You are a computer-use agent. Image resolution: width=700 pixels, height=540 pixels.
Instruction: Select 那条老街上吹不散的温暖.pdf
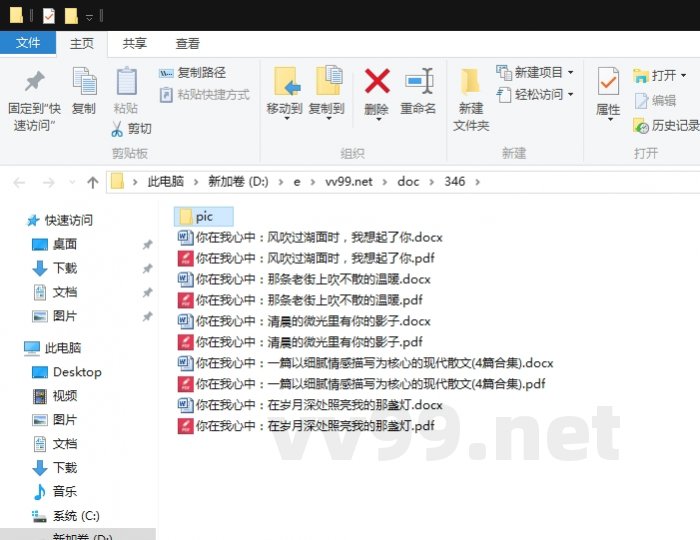tap(300, 300)
